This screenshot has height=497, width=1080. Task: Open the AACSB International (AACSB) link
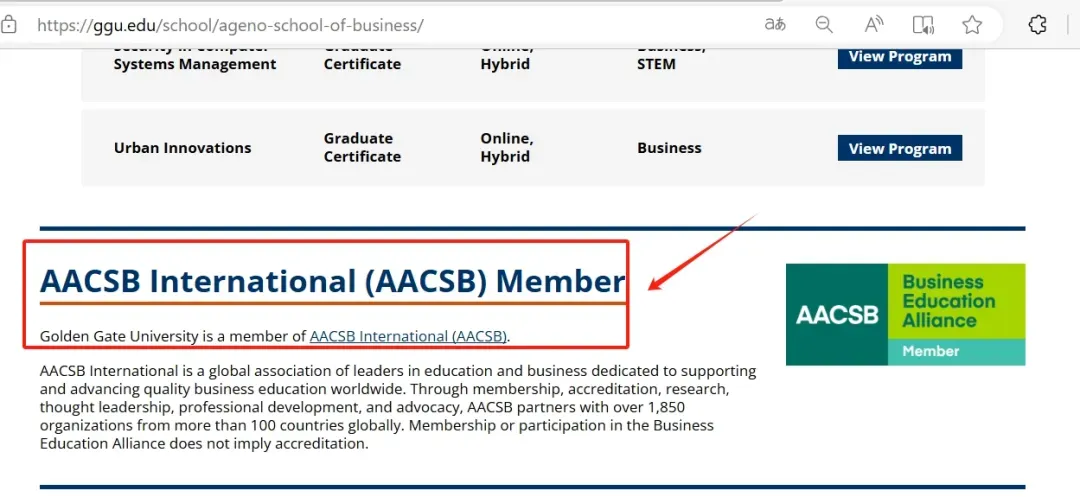[408, 336]
